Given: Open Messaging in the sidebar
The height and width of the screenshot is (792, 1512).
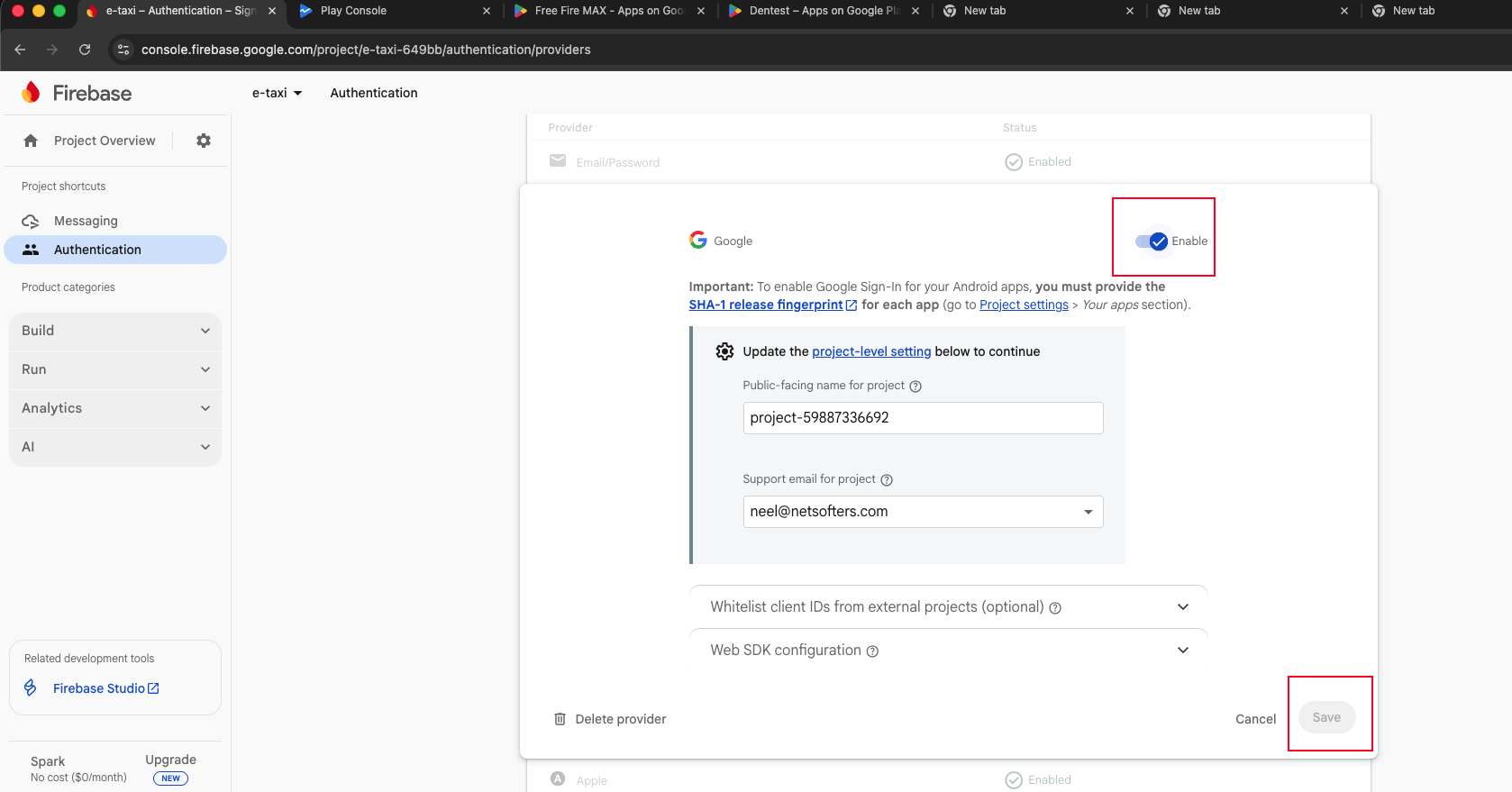Looking at the screenshot, I should pyautogui.click(x=115, y=221).
